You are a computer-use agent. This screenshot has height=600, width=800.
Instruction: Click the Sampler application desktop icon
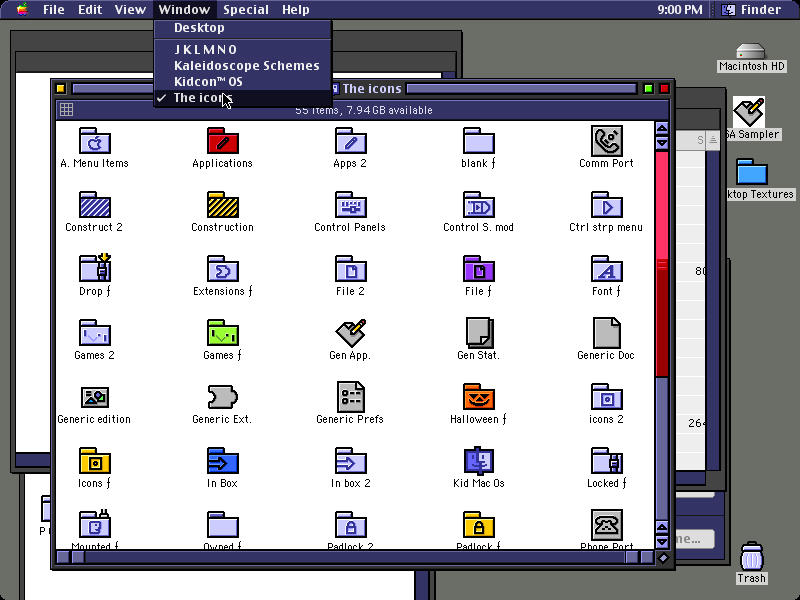click(749, 112)
